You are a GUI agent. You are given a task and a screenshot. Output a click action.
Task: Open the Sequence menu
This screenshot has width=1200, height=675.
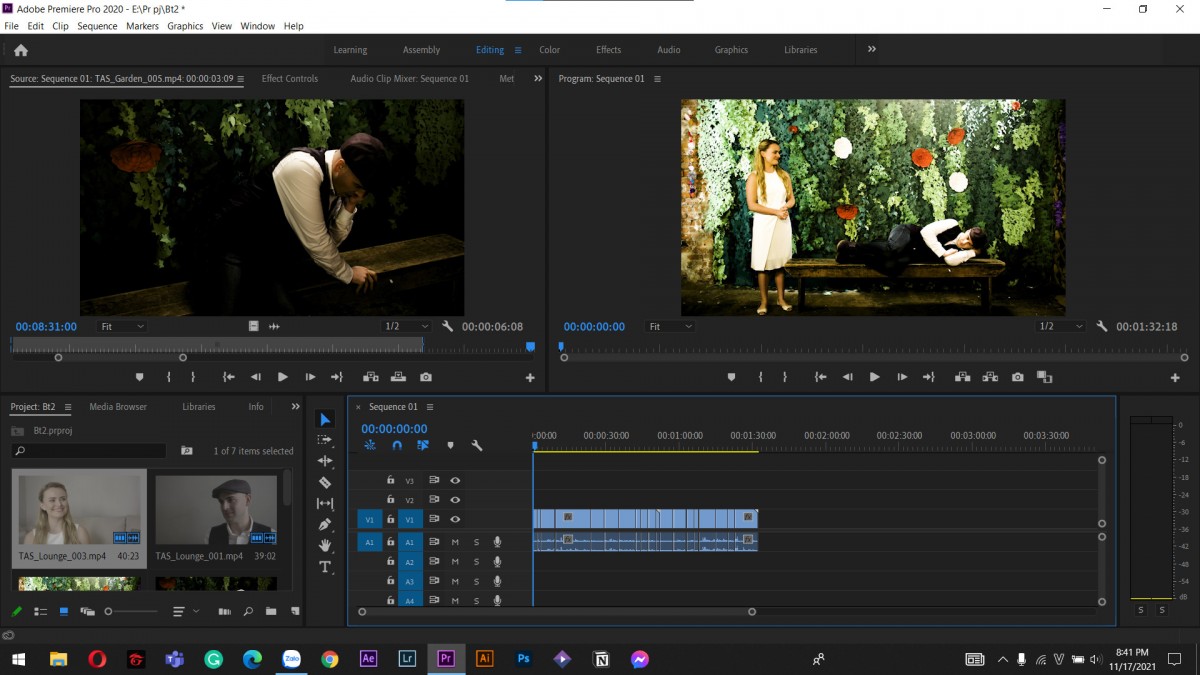pos(97,26)
